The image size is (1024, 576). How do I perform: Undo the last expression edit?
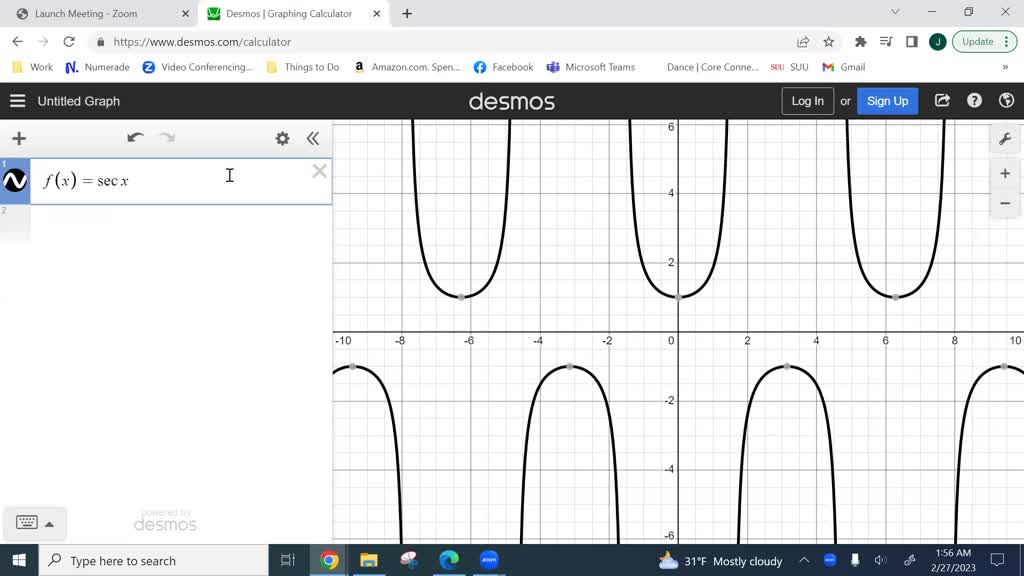tap(135, 139)
